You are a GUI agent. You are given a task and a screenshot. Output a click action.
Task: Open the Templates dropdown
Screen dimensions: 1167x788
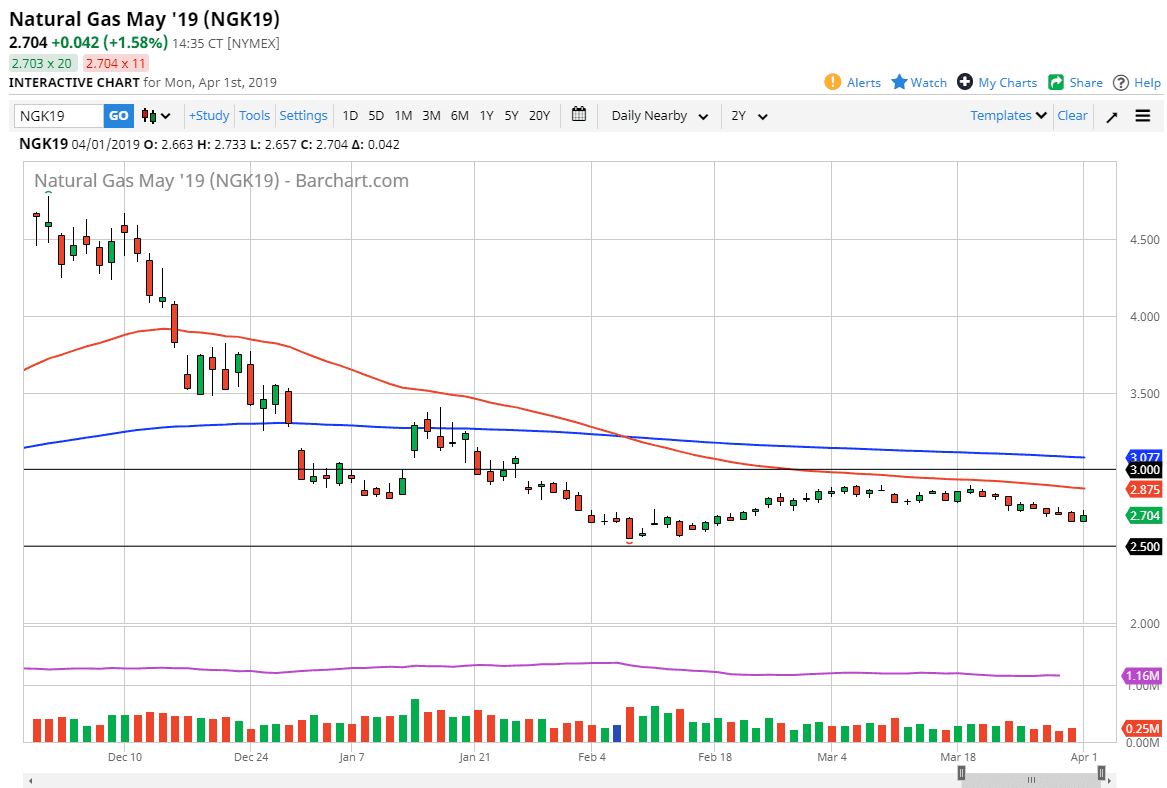point(1008,116)
